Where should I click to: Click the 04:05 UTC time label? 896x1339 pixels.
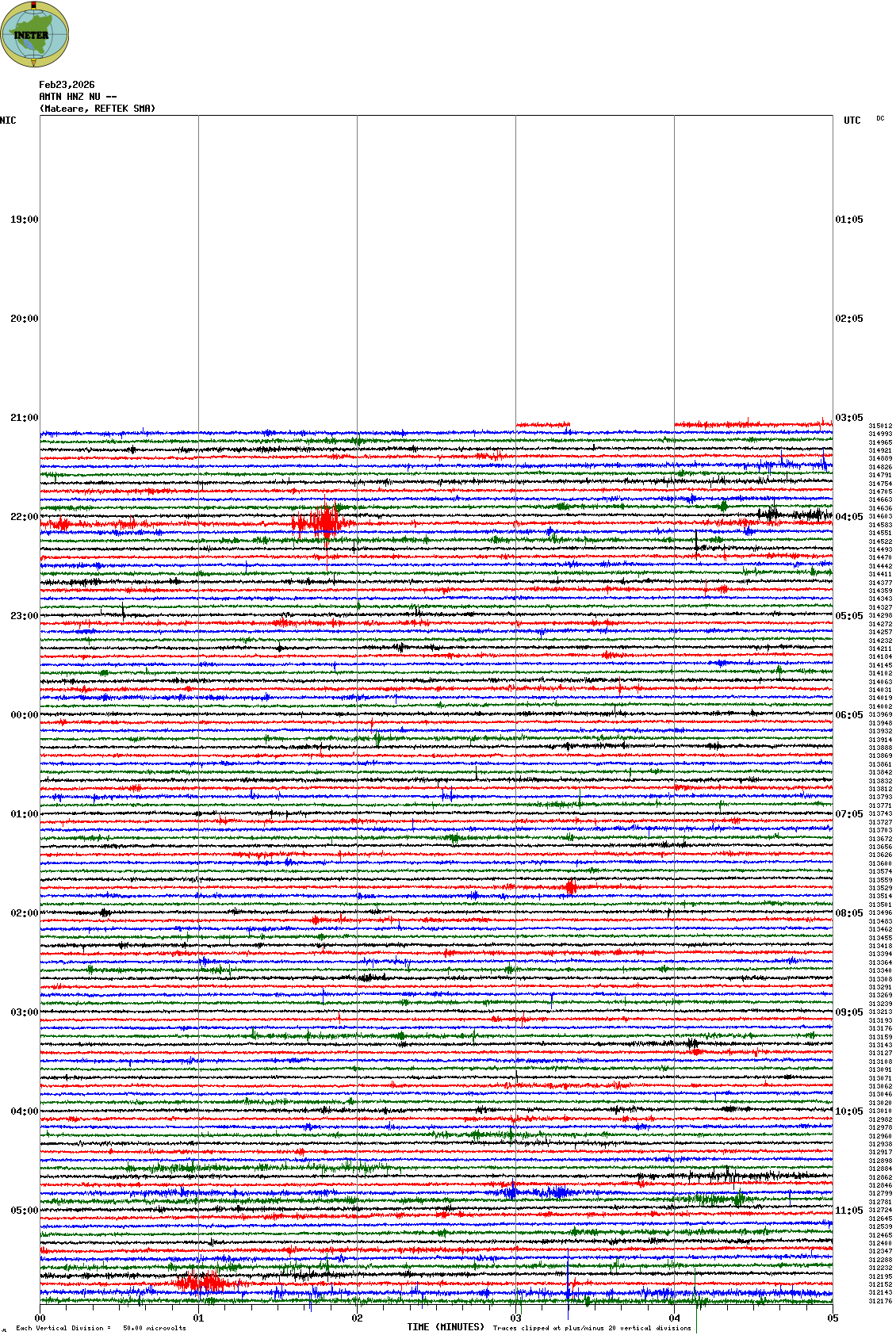pyautogui.click(x=848, y=517)
